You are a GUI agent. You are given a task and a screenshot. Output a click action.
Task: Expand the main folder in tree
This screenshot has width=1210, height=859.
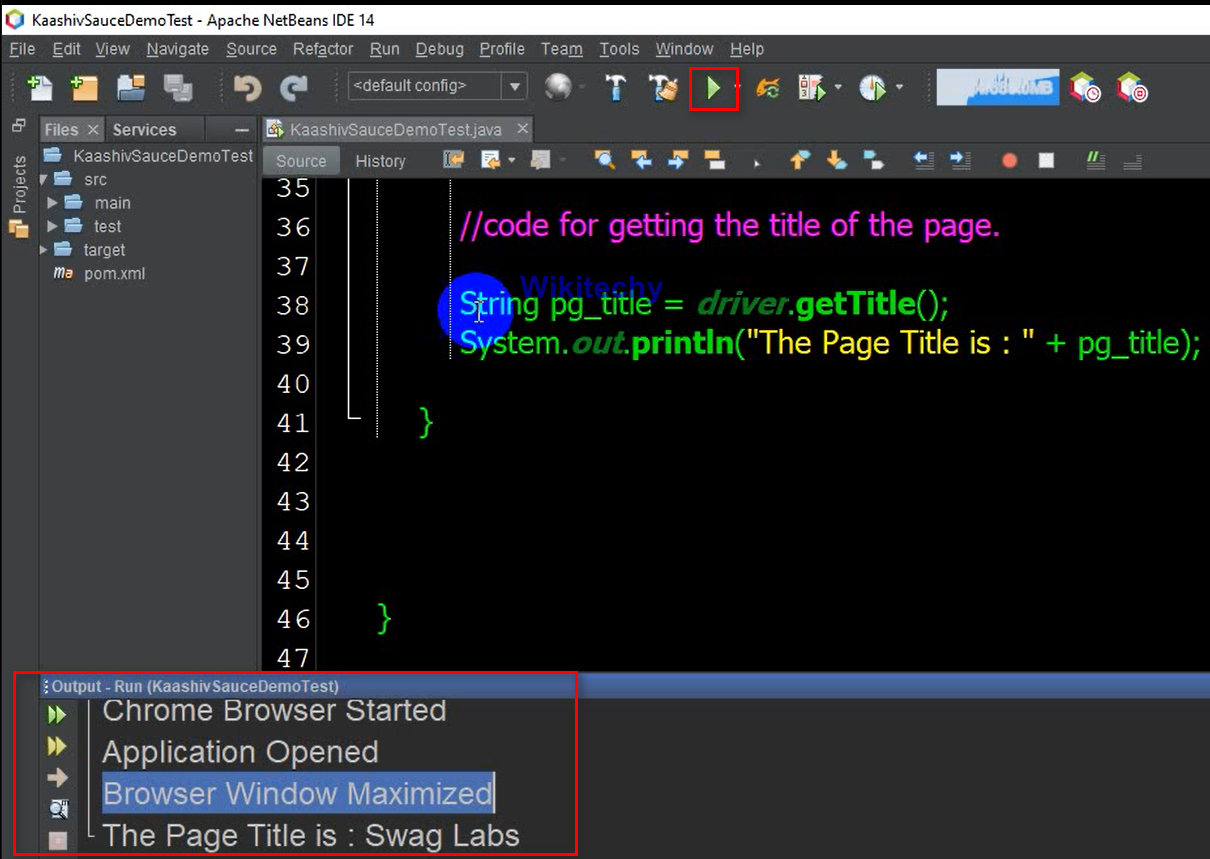pyautogui.click(x=54, y=203)
